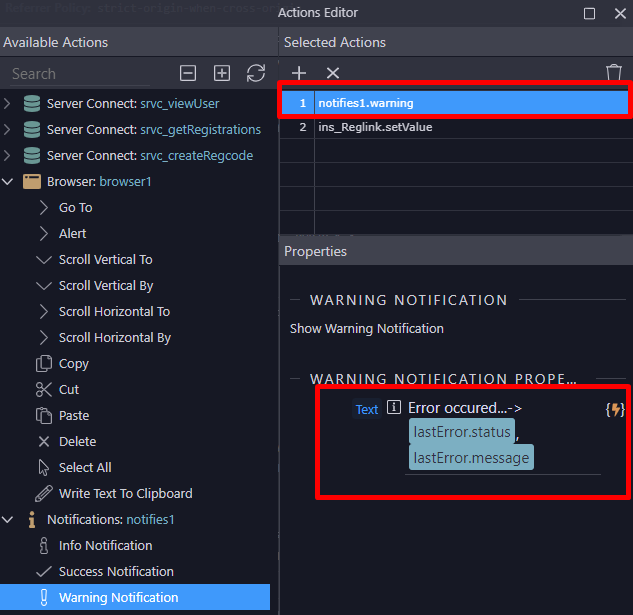Expand the Alert action
633x615 pixels.
(x=44, y=233)
